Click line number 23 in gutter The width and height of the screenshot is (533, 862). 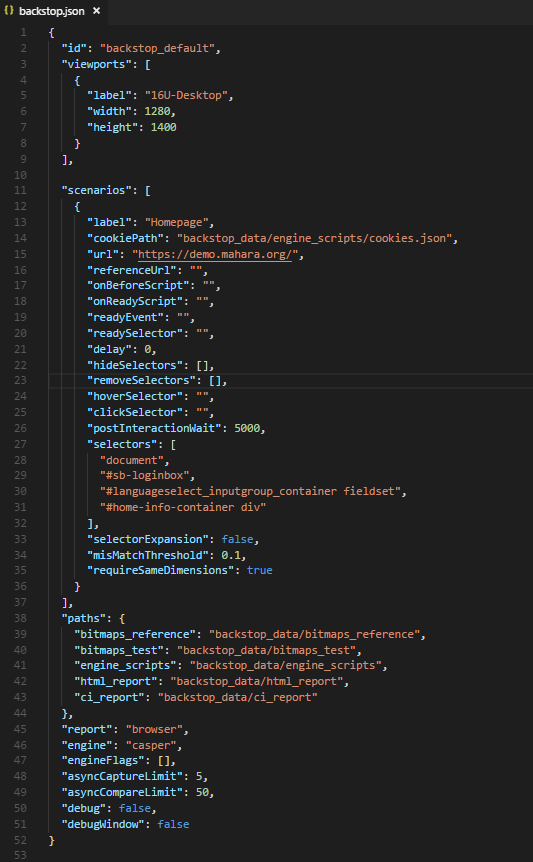[20, 380]
